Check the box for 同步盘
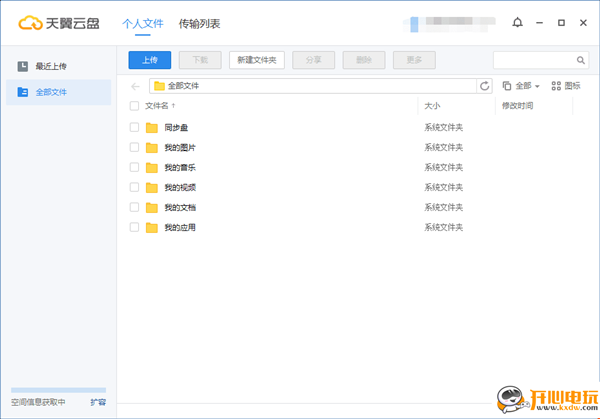 [x=134, y=127]
